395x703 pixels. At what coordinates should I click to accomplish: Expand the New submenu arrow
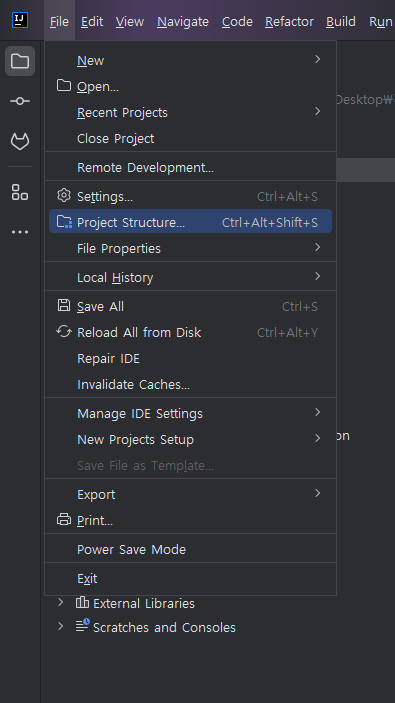pos(317,59)
